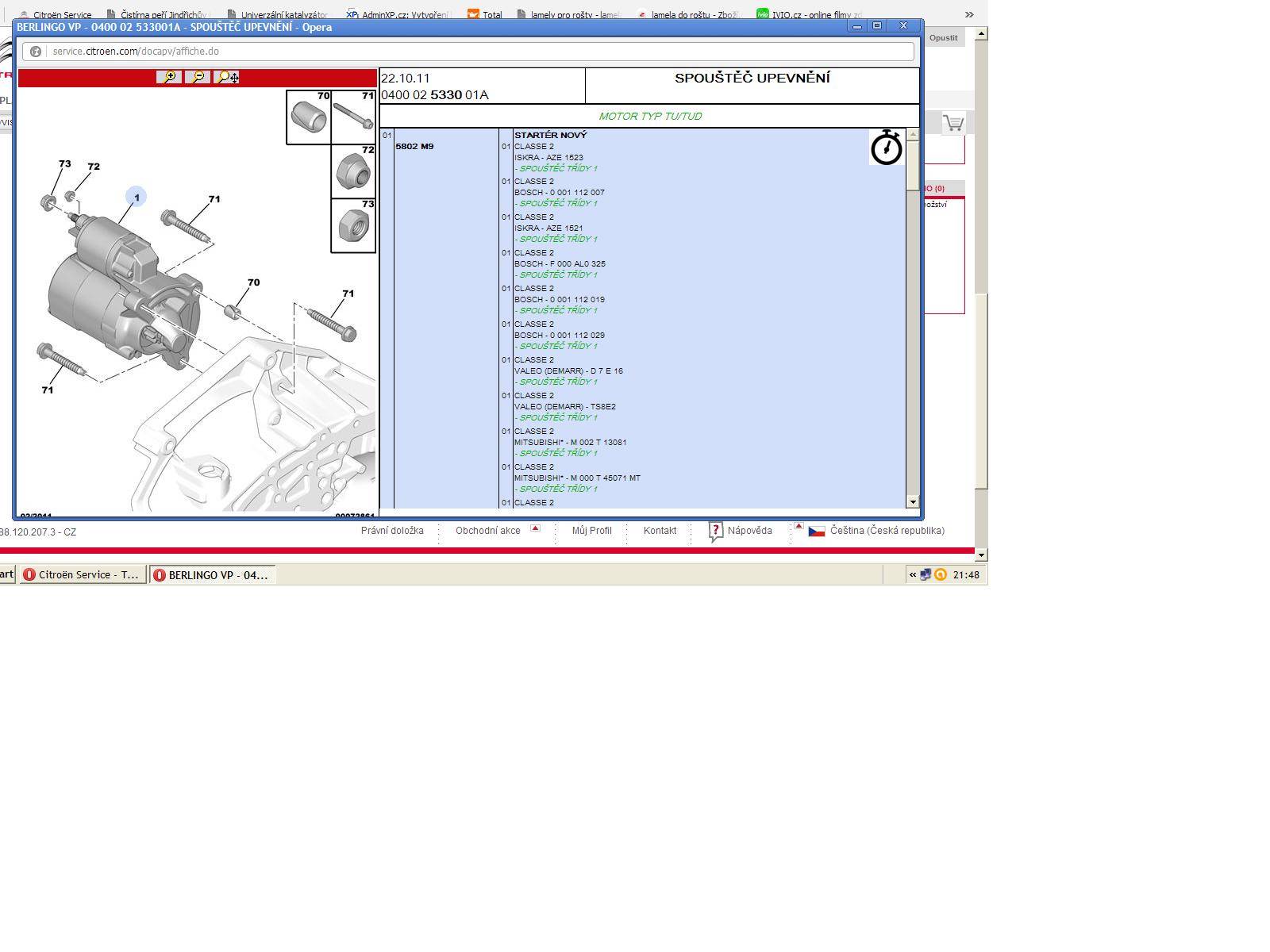Click the Obchodní akce link

point(488,531)
